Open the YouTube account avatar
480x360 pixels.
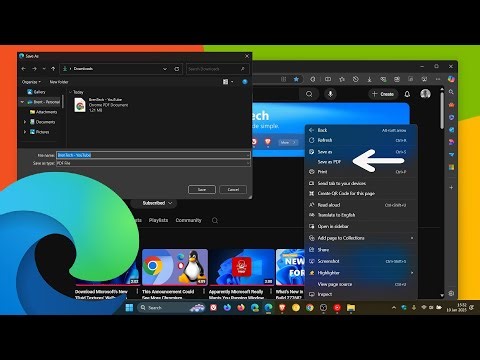tap(425, 94)
